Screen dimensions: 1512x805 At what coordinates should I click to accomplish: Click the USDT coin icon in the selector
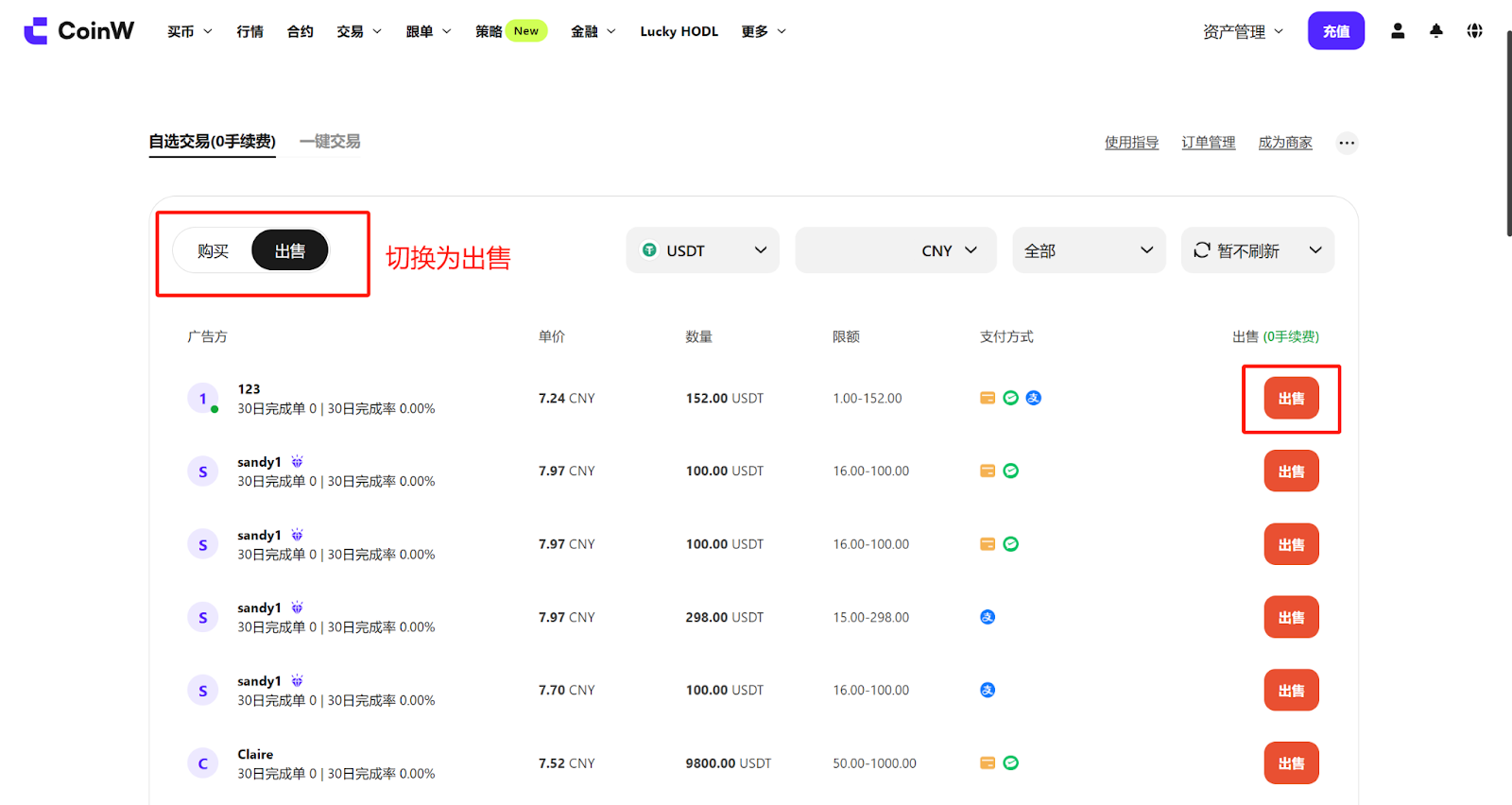tap(649, 250)
